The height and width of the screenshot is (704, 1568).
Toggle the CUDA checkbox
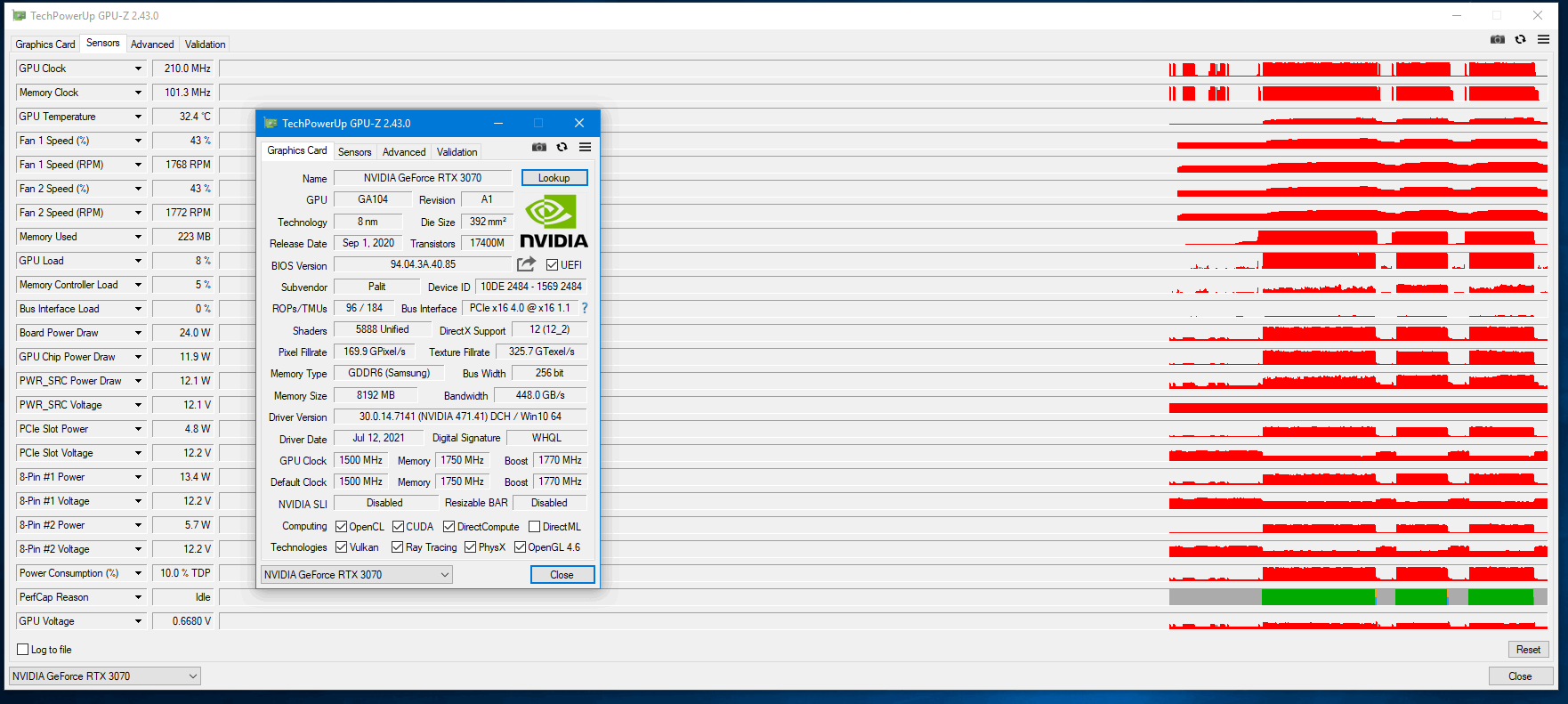tap(398, 527)
